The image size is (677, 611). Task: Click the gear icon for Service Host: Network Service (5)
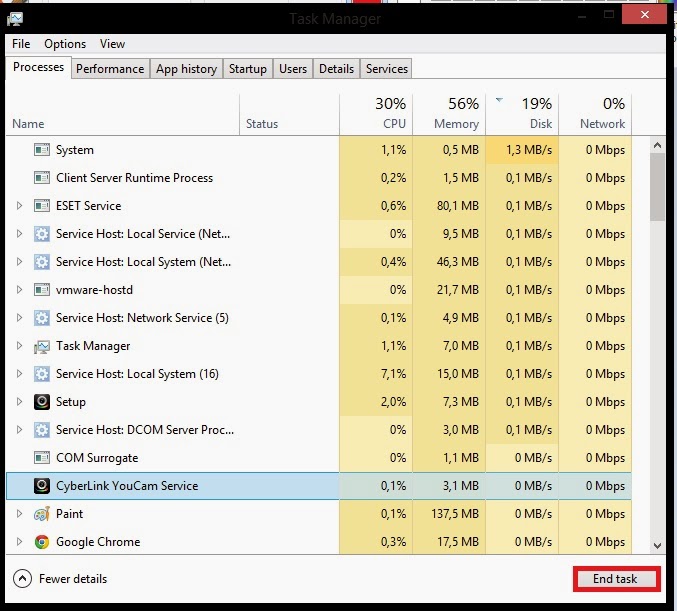pos(42,318)
